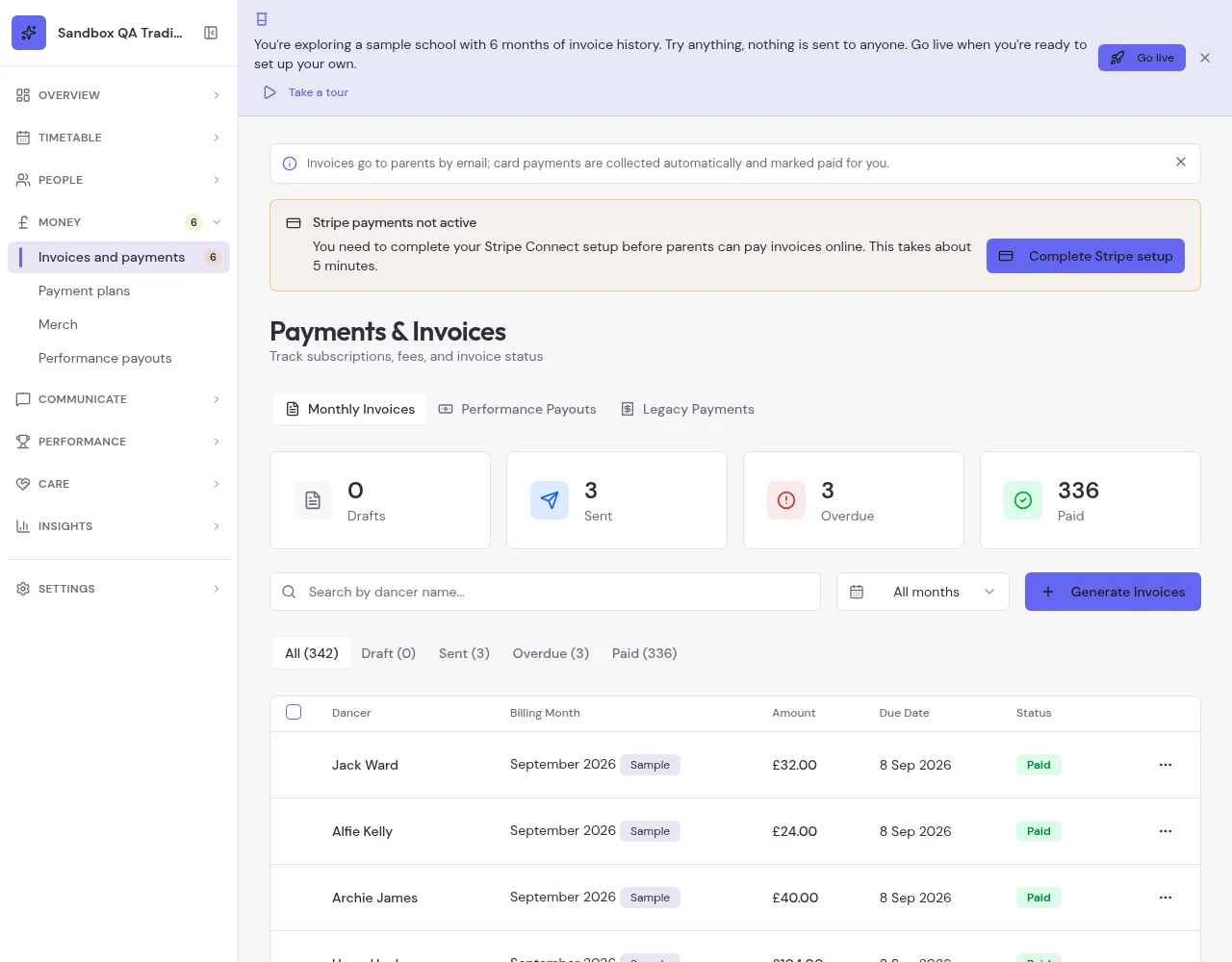
Task: Click the Care heart icon in sidebar
Action: point(23,484)
